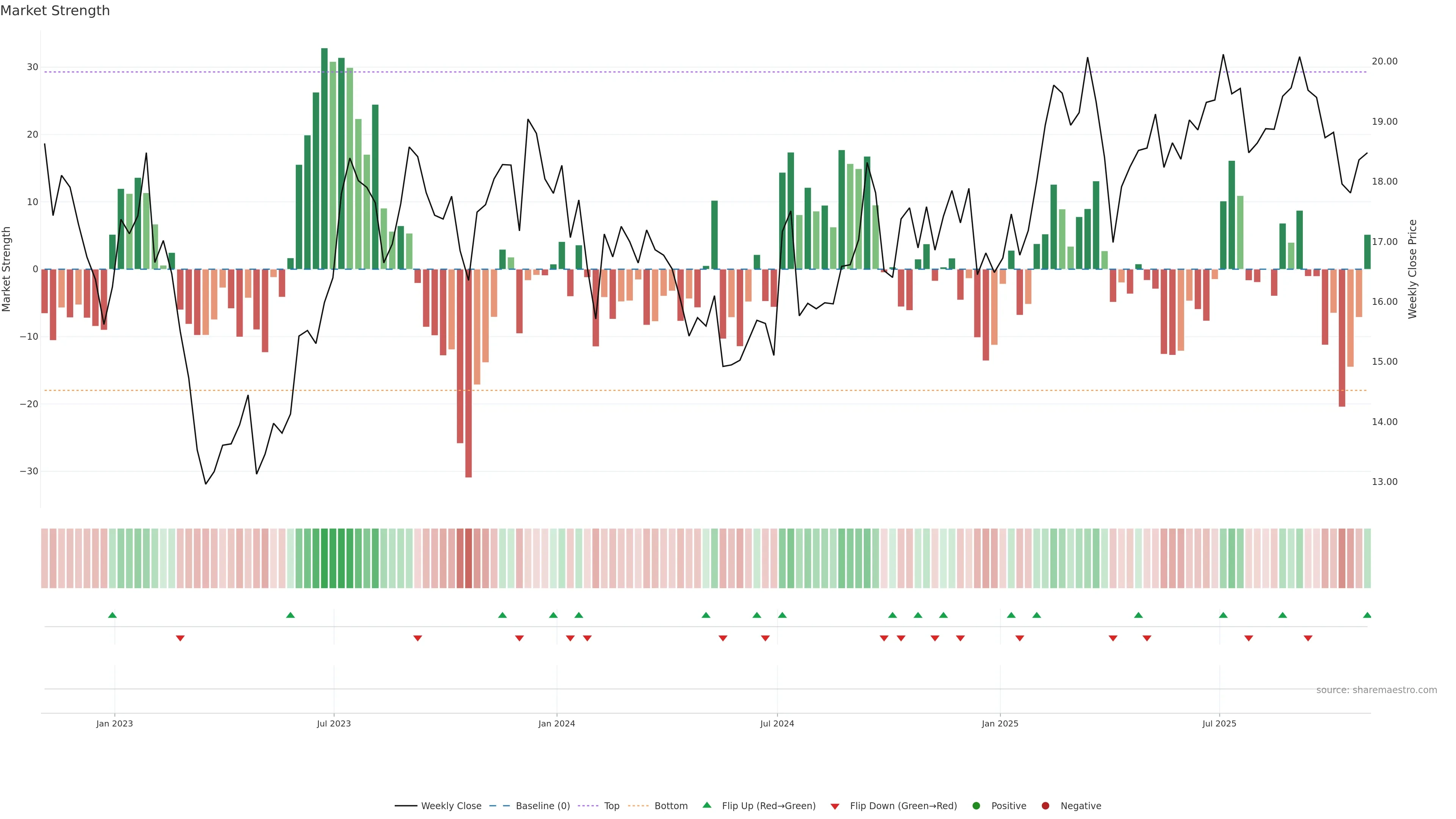Click the Weekly Close Price axis title
The width and height of the screenshot is (1456, 819).
point(1412,269)
